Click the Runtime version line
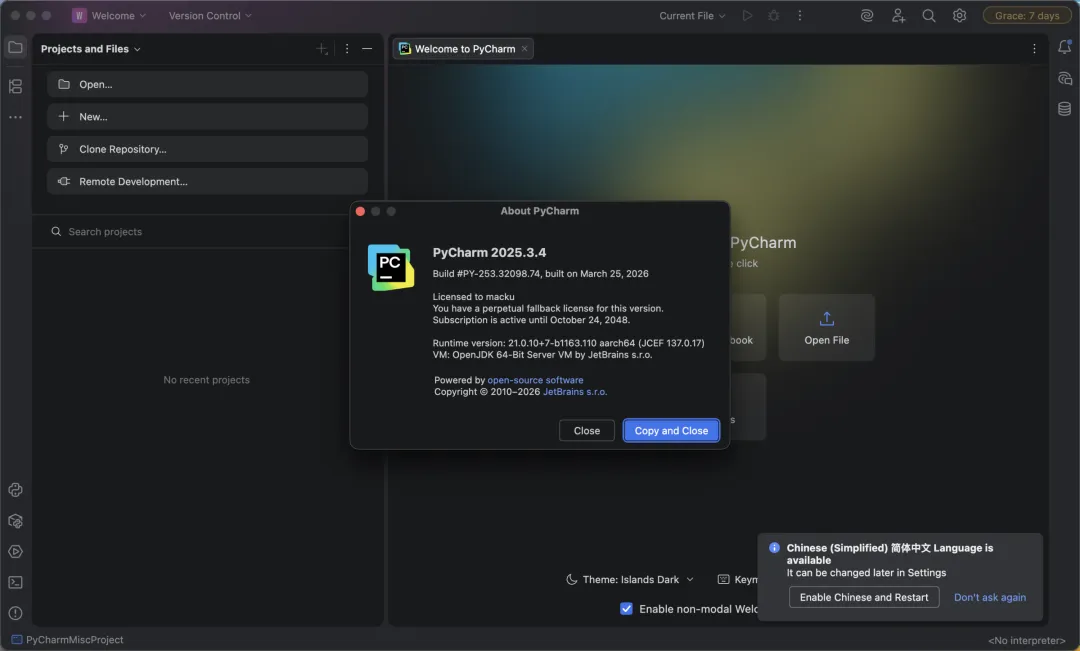This screenshot has width=1080, height=651. (x=568, y=343)
